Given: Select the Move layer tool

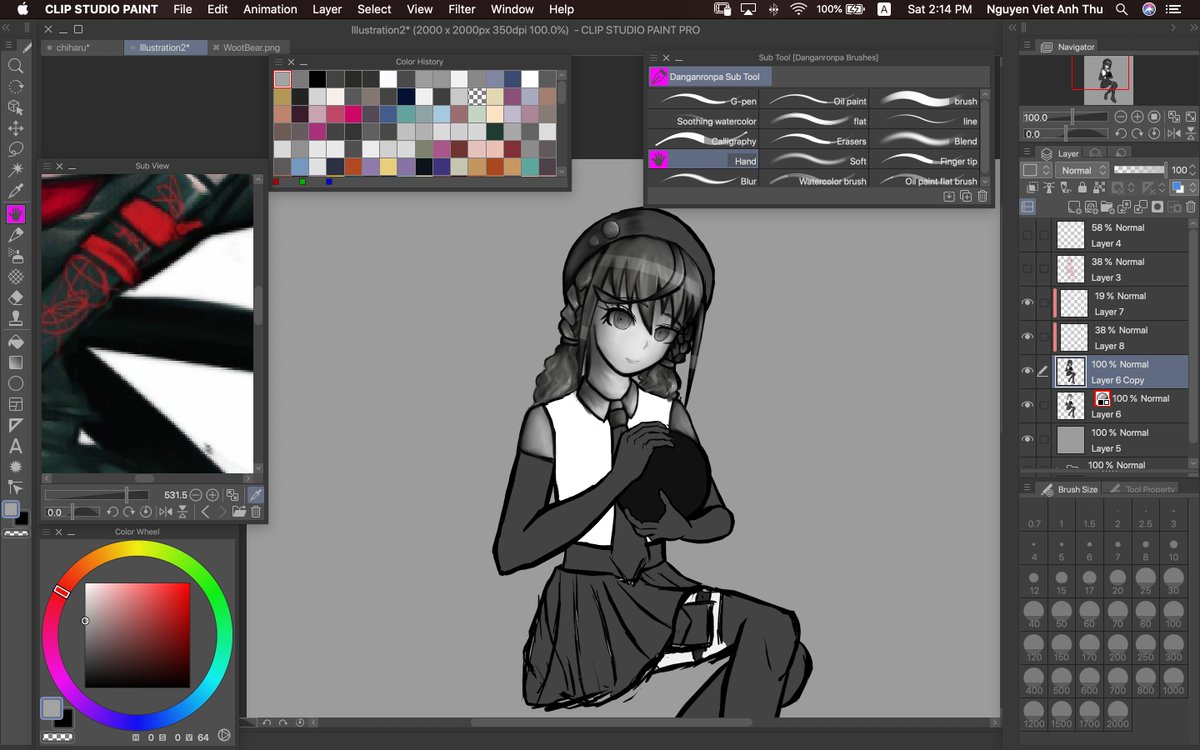Looking at the screenshot, I should [x=16, y=128].
